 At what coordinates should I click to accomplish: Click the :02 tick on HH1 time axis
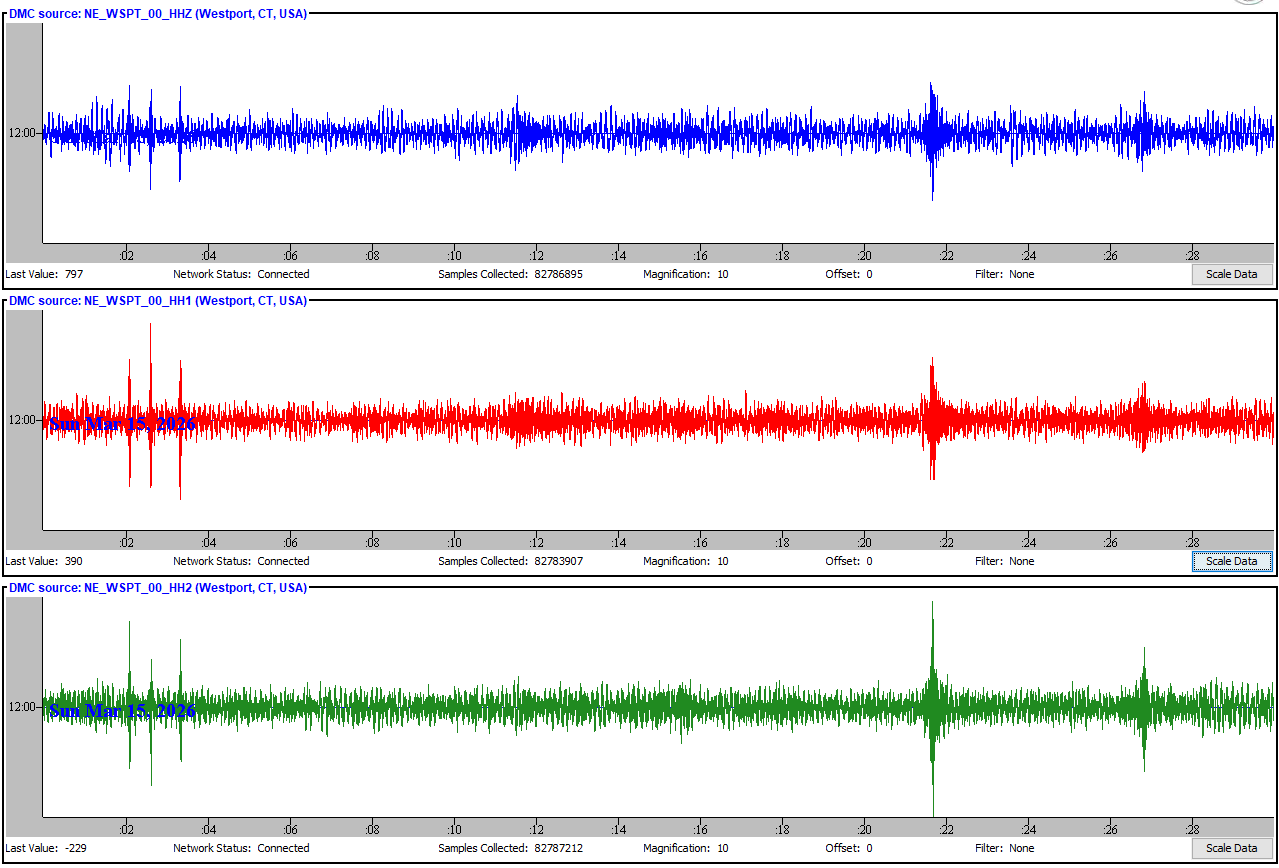click(x=126, y=543)
